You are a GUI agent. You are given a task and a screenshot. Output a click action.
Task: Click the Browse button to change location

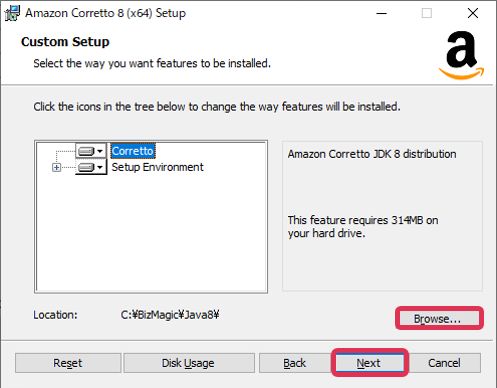(438, 319)
